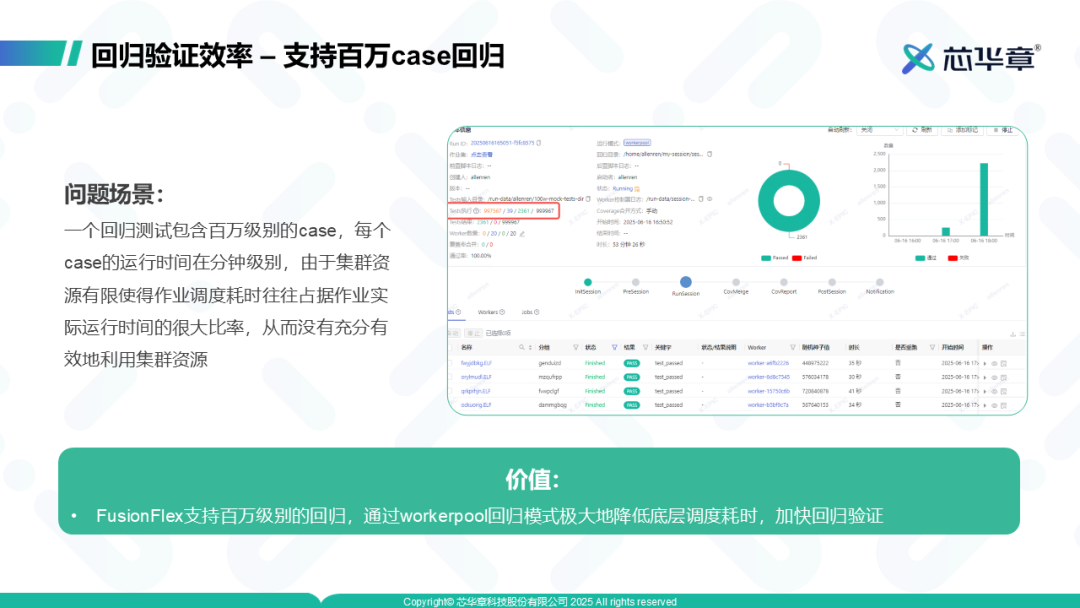Toggle the Passed legend under the donut chart
Image resolution: width=1080 pixels, height=608 pixels.
click(x=774, y=258)
